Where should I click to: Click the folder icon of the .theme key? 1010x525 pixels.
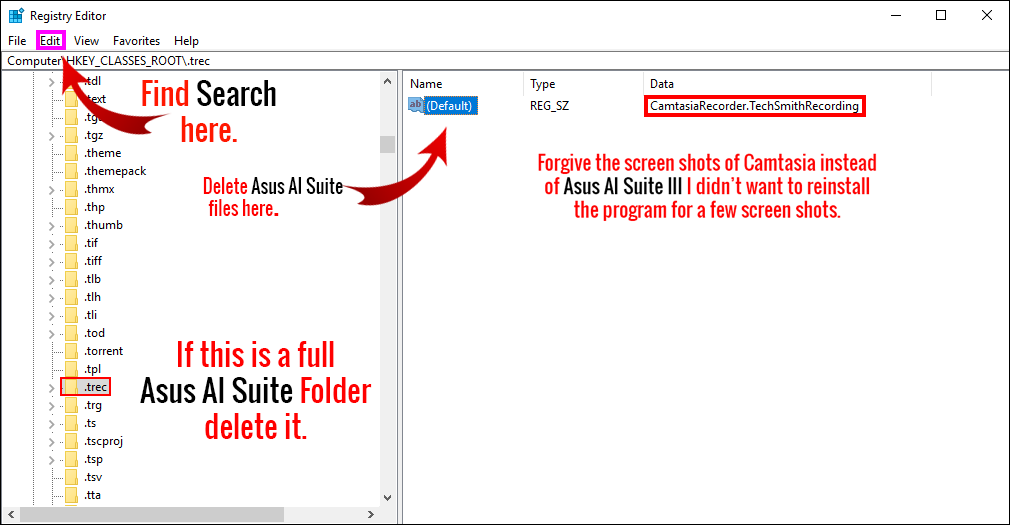(71, 153)
